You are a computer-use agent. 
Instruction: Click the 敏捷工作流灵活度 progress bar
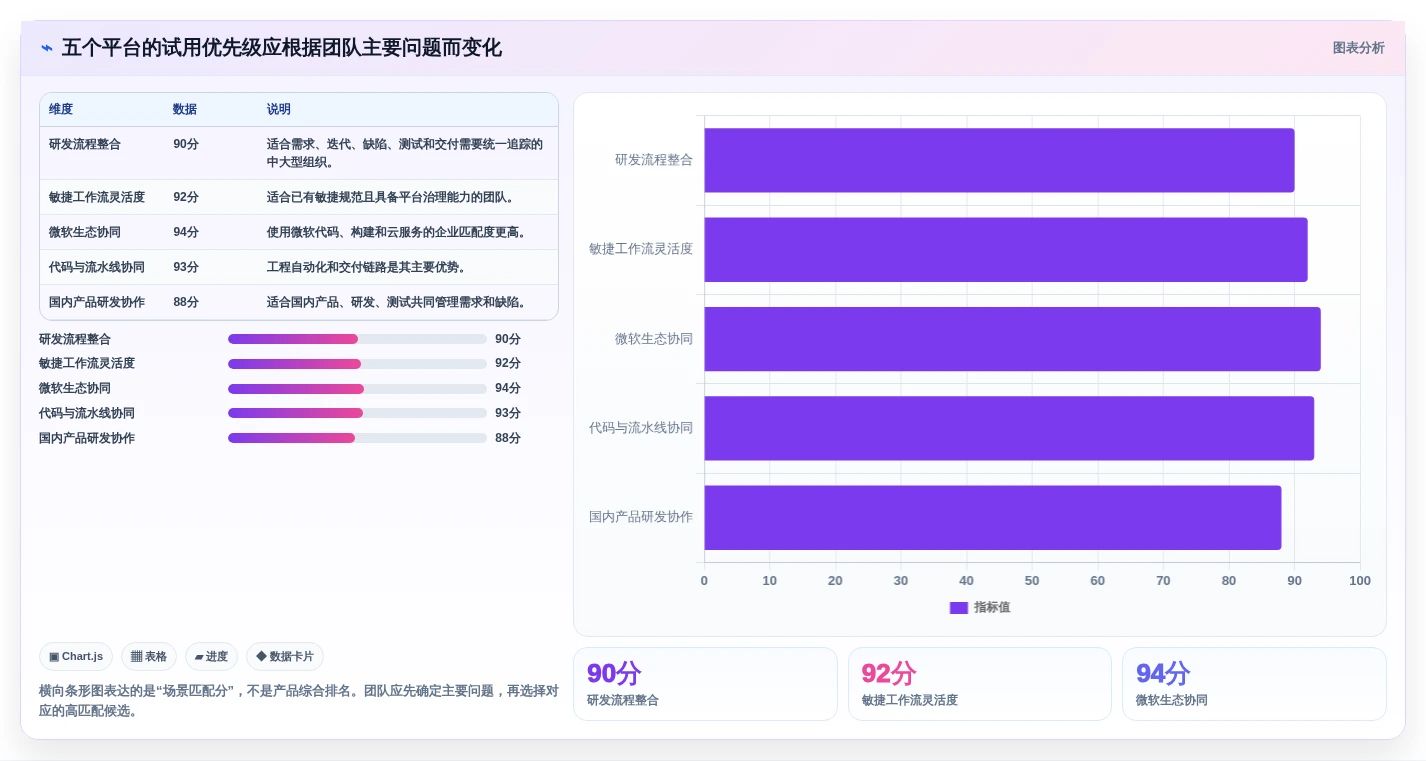[357, 364]
